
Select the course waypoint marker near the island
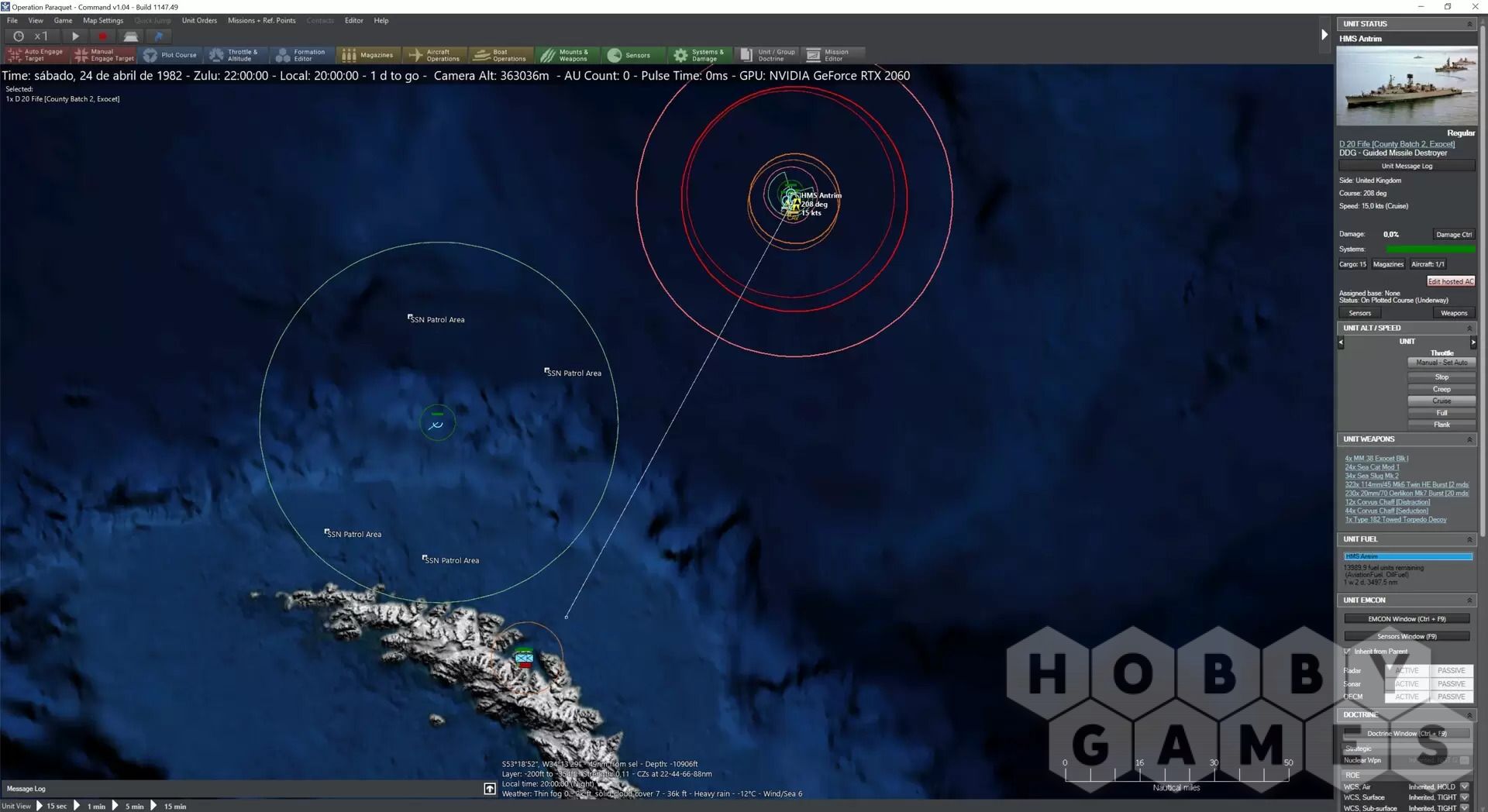(x=567, y=618)
